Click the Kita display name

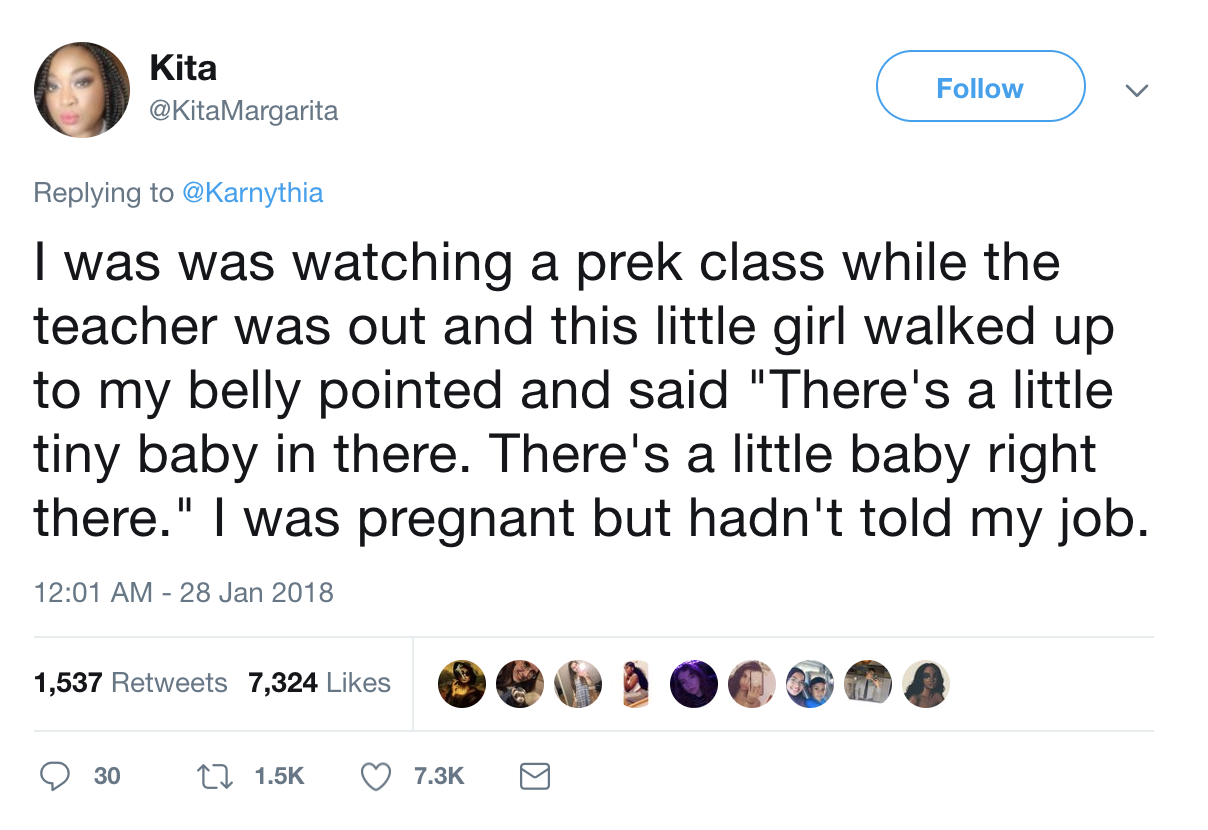[183, 68]
